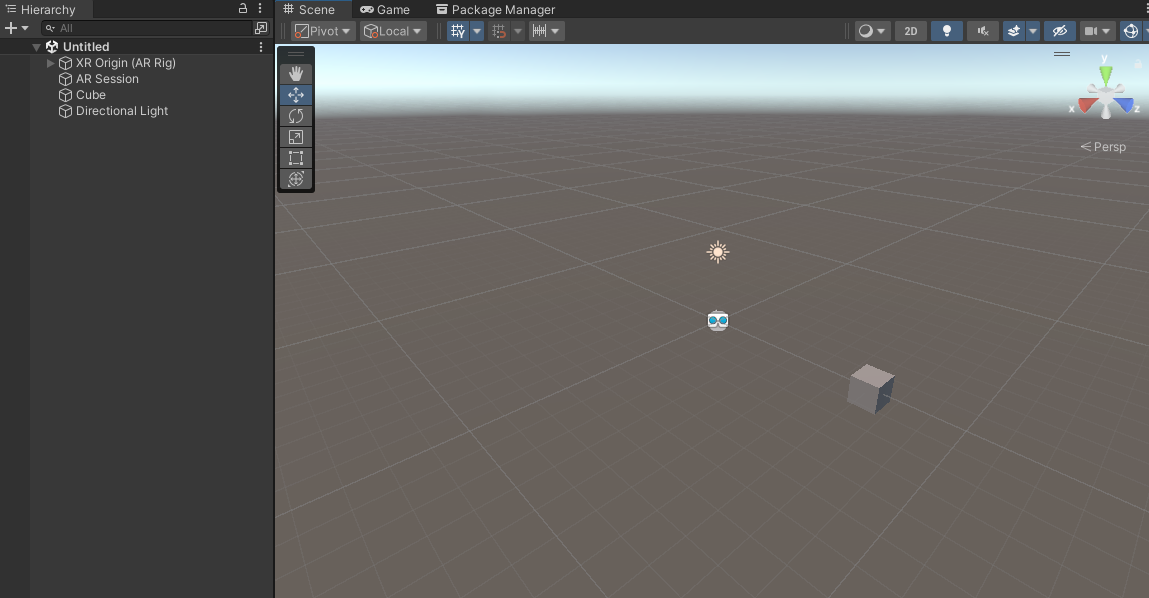
Task: Open the Local handle rotation dropdown
Action: pos(394,31)
